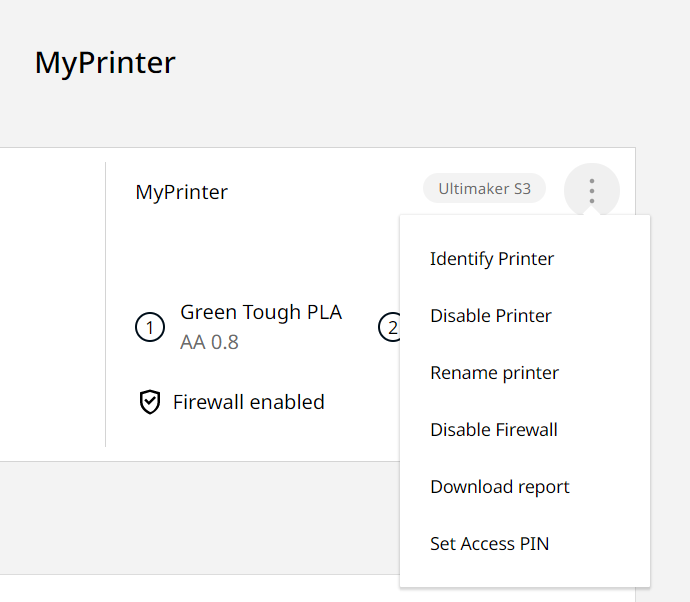Choose Disable Printer in the menu
The image size is (690, 602).
pos(491,316)
